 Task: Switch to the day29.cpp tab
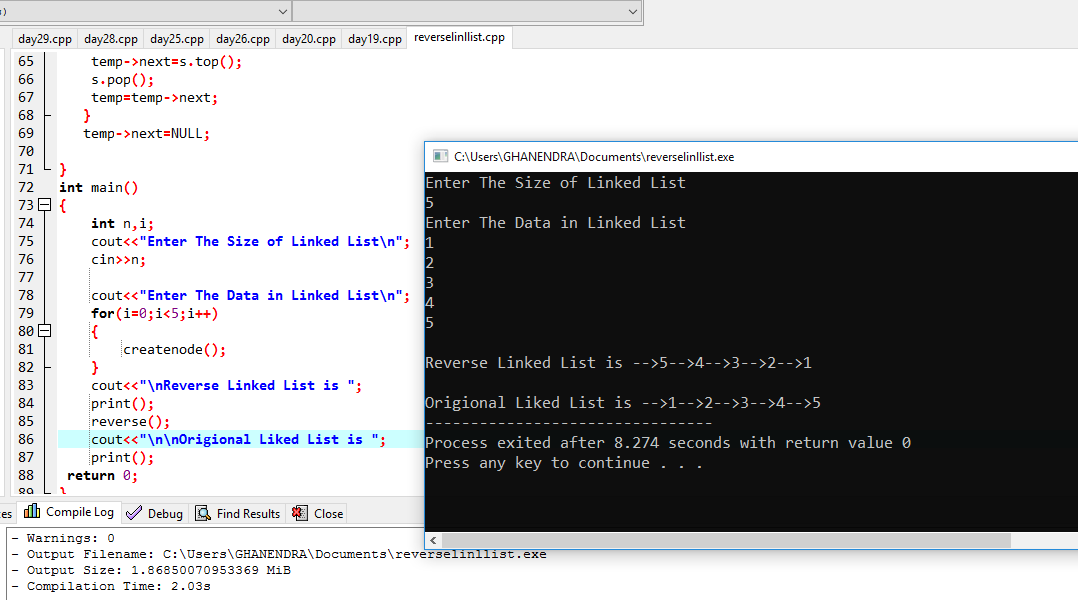click(x=44, y=38)
